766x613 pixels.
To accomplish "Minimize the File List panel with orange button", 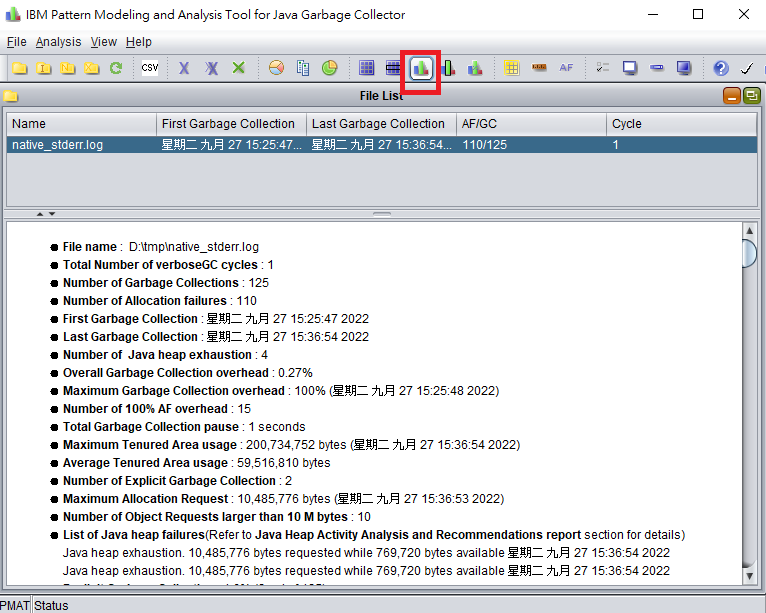I will [731, 96].
